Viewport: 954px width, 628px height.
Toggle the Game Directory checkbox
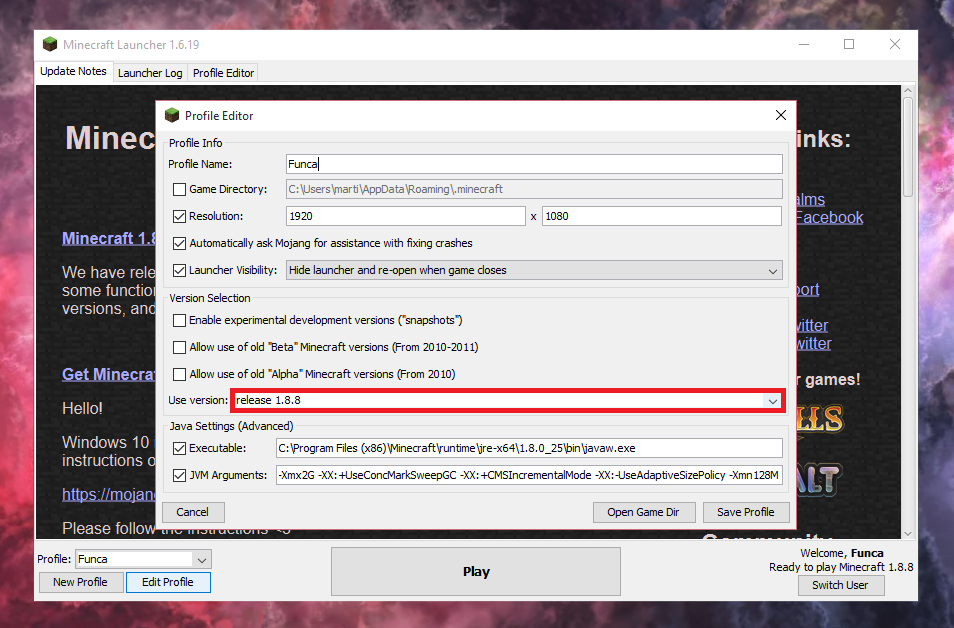[179, 189]
